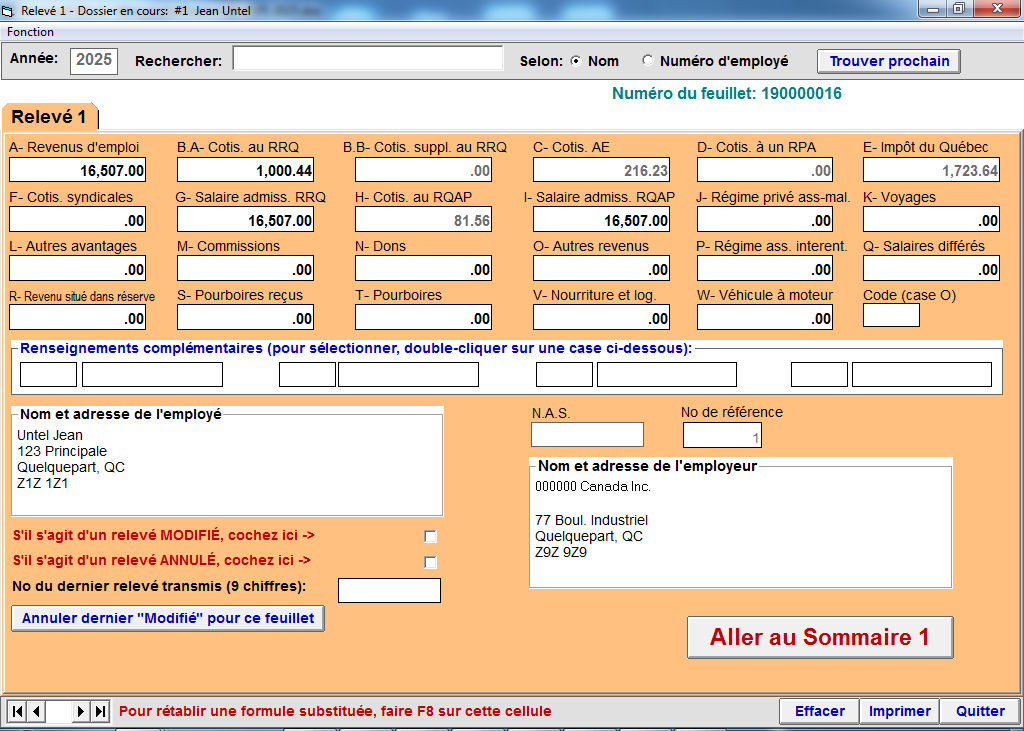Select the Numéro d'employé radio option
Image resolution: width=1024 pixels, height=731 pixels.
[x=648, y=61]
